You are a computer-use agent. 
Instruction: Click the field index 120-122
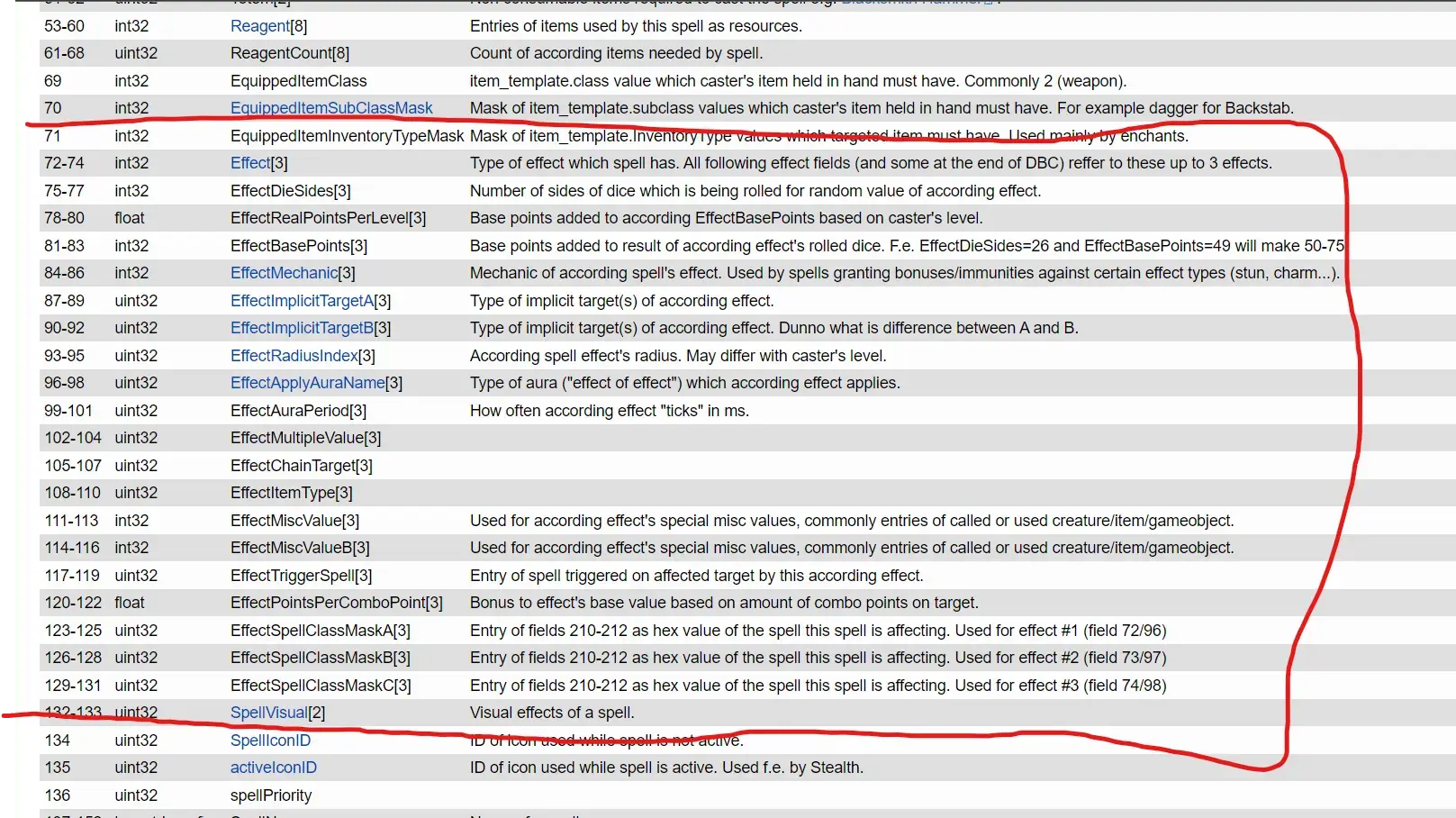73,603
